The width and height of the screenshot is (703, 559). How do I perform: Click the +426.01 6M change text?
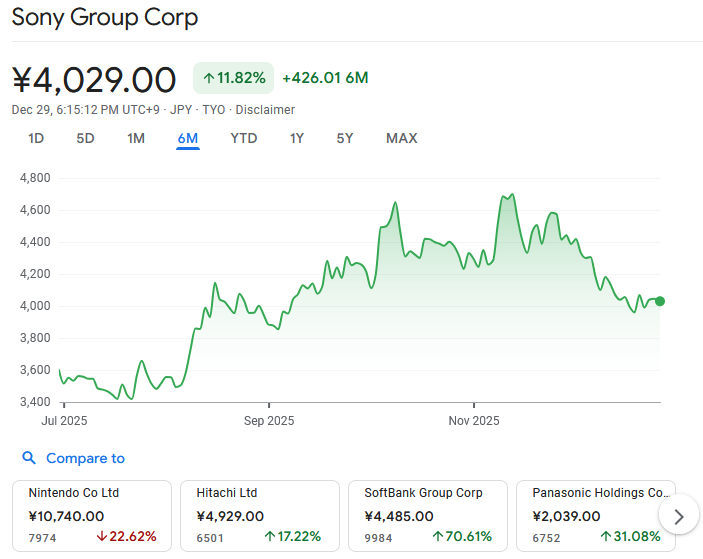325,78
